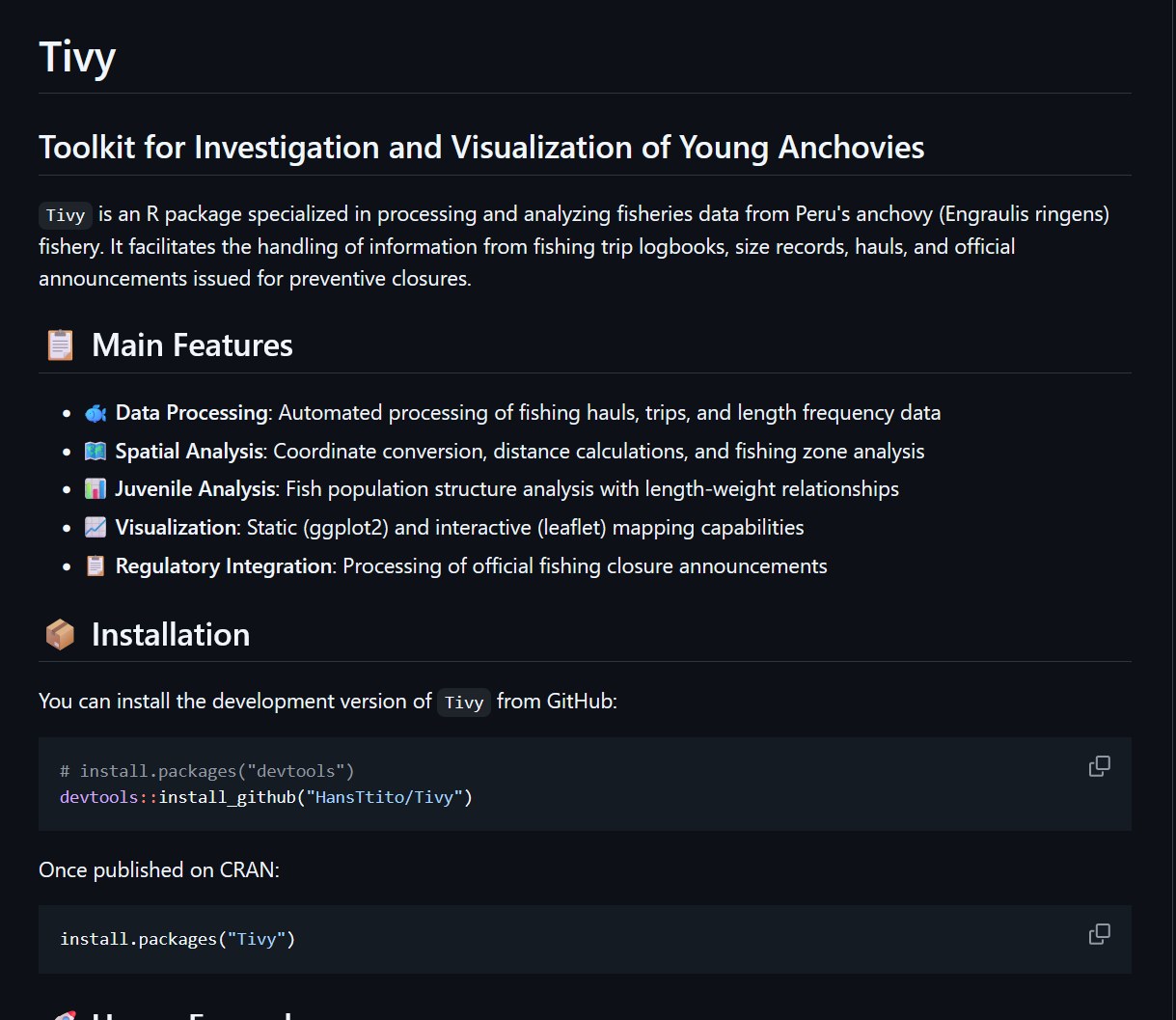Viewport: 1176px width, 1020px height.
Task: Click the "Once published on CRAN:" text
Action: (x=159, y=869)
